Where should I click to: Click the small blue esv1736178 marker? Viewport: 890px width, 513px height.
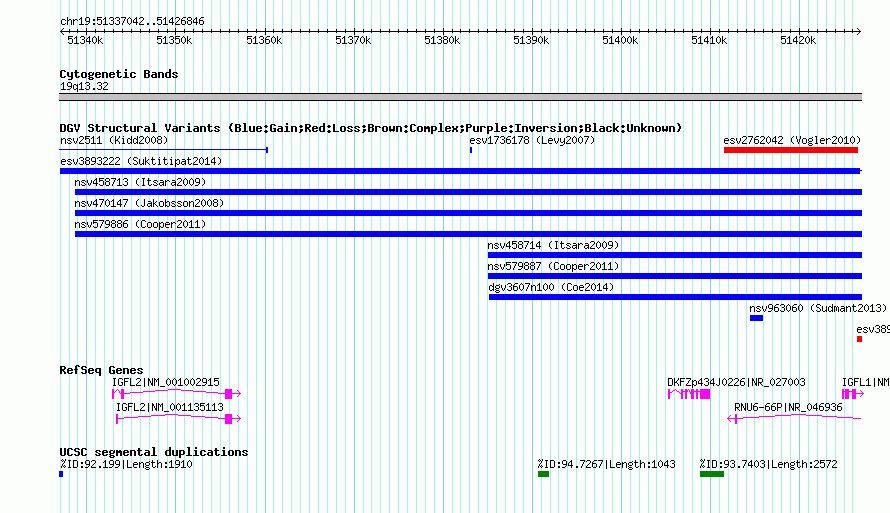point(471,150)
